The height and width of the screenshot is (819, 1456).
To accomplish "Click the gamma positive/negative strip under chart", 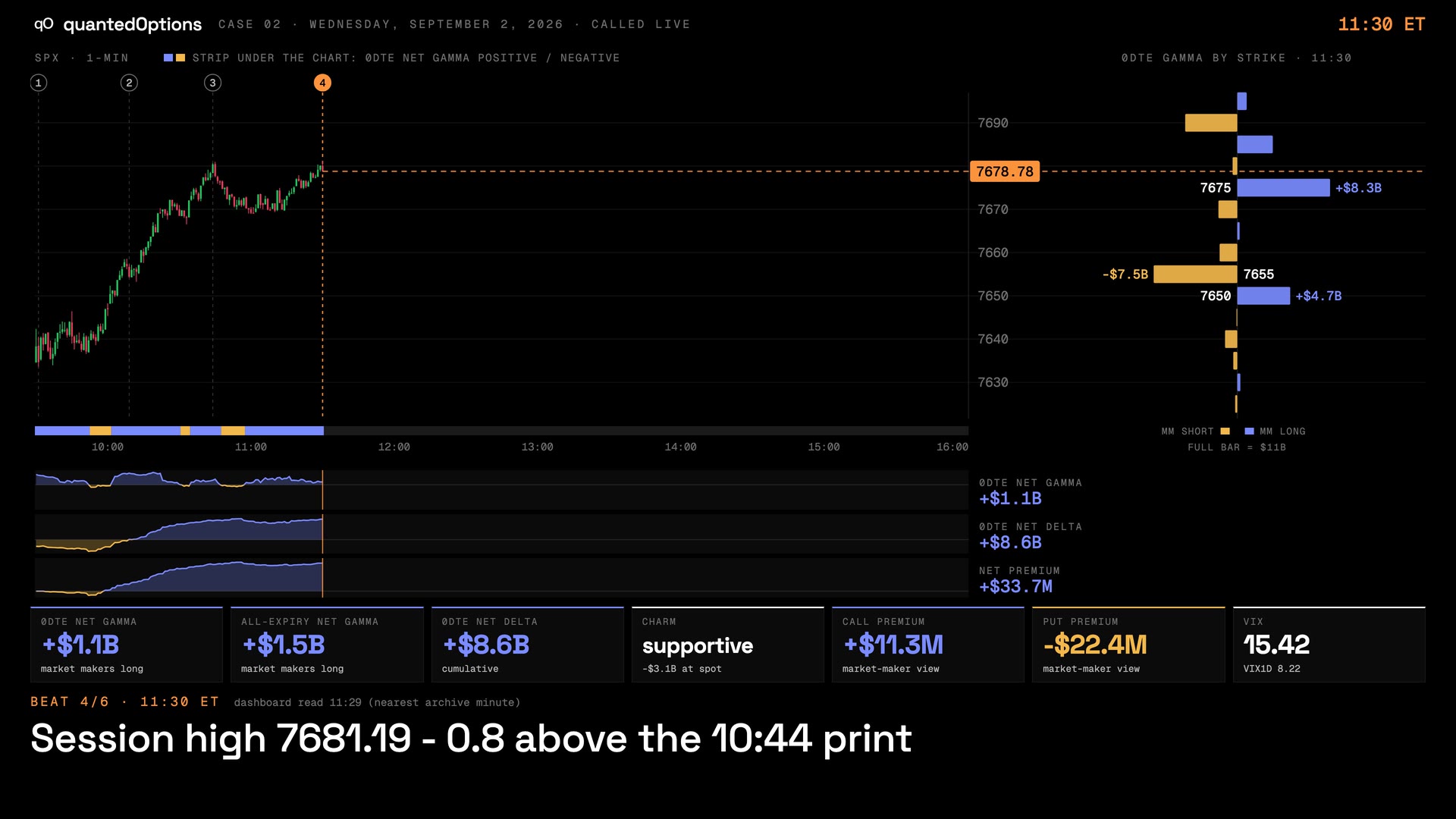I will point(501,431).
